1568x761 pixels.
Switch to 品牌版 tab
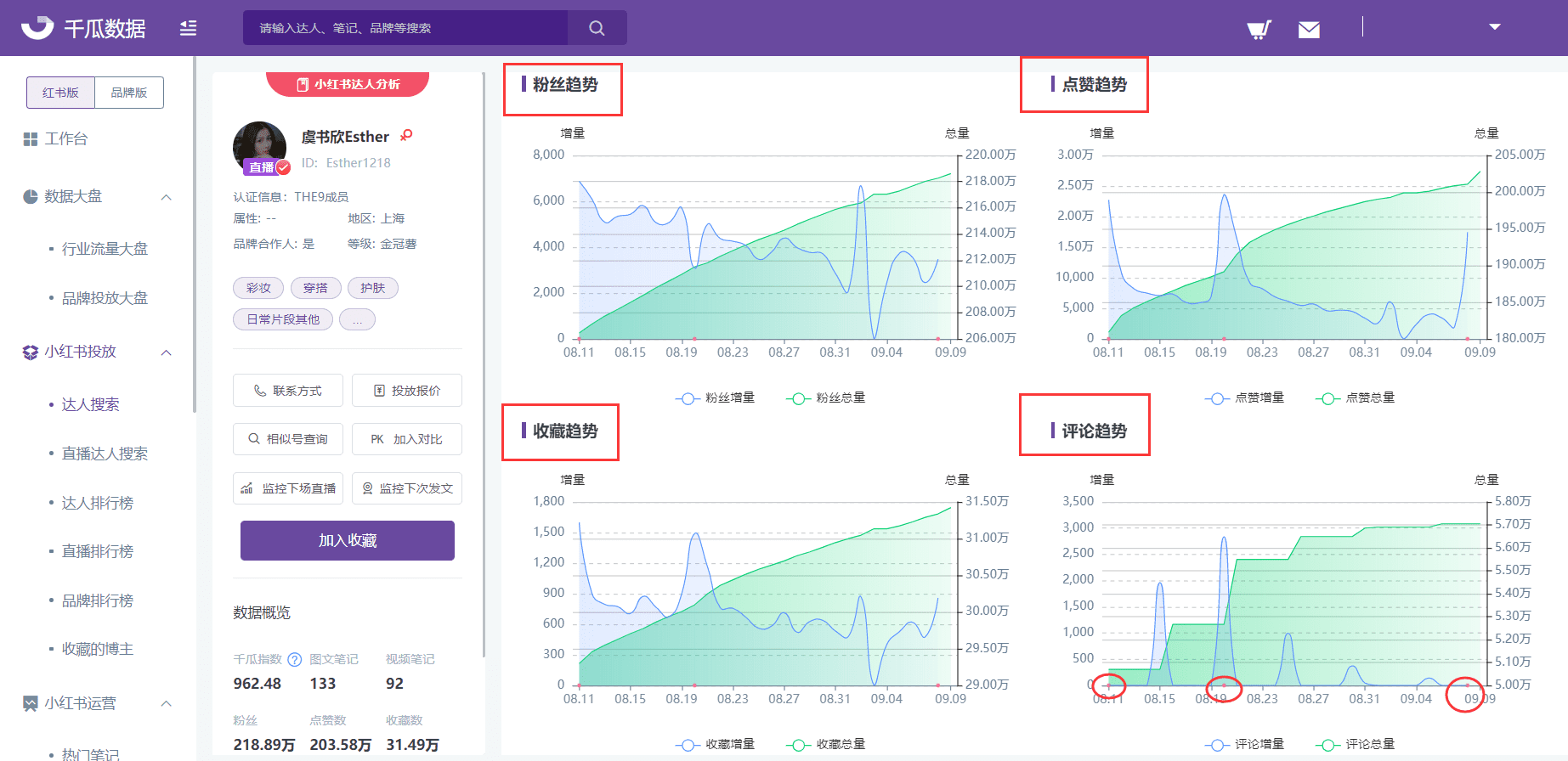point(129,93)
